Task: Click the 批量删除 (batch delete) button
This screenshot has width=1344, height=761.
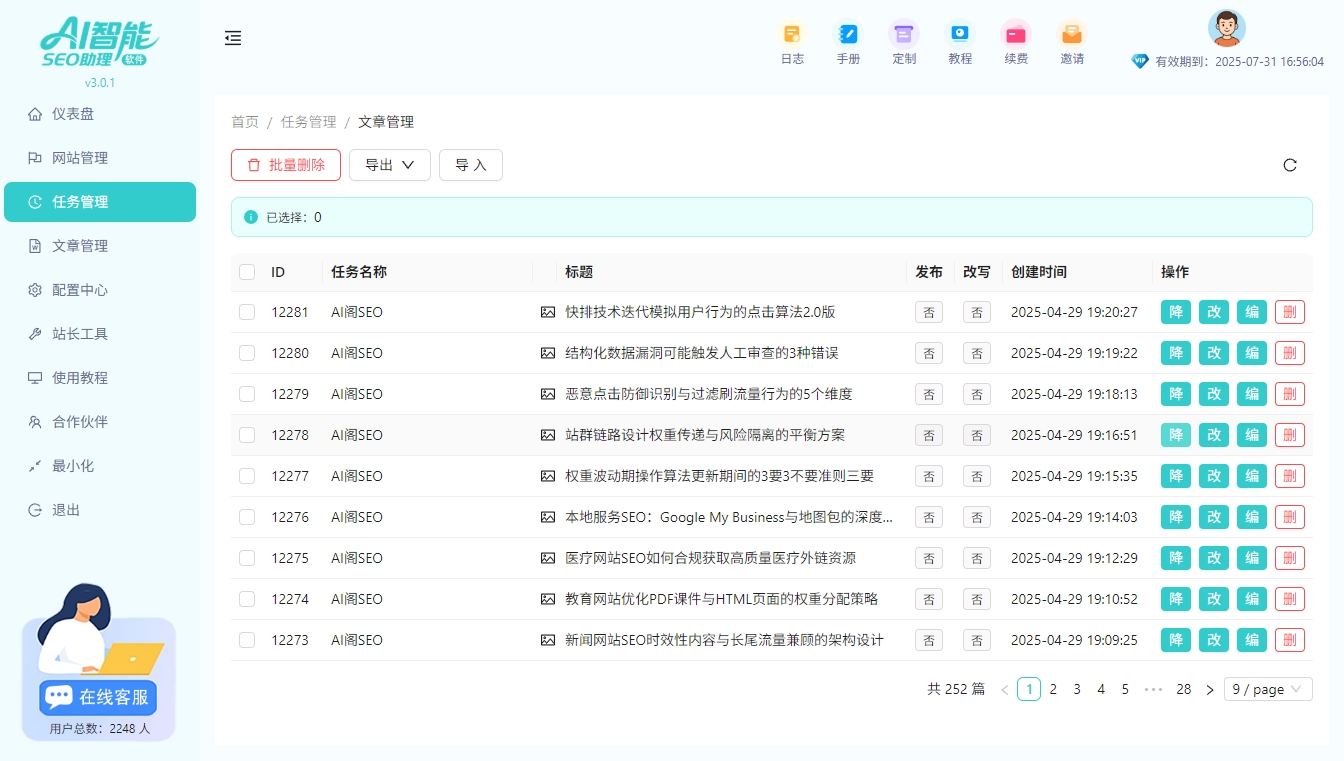Action: [x=286, y=165]
